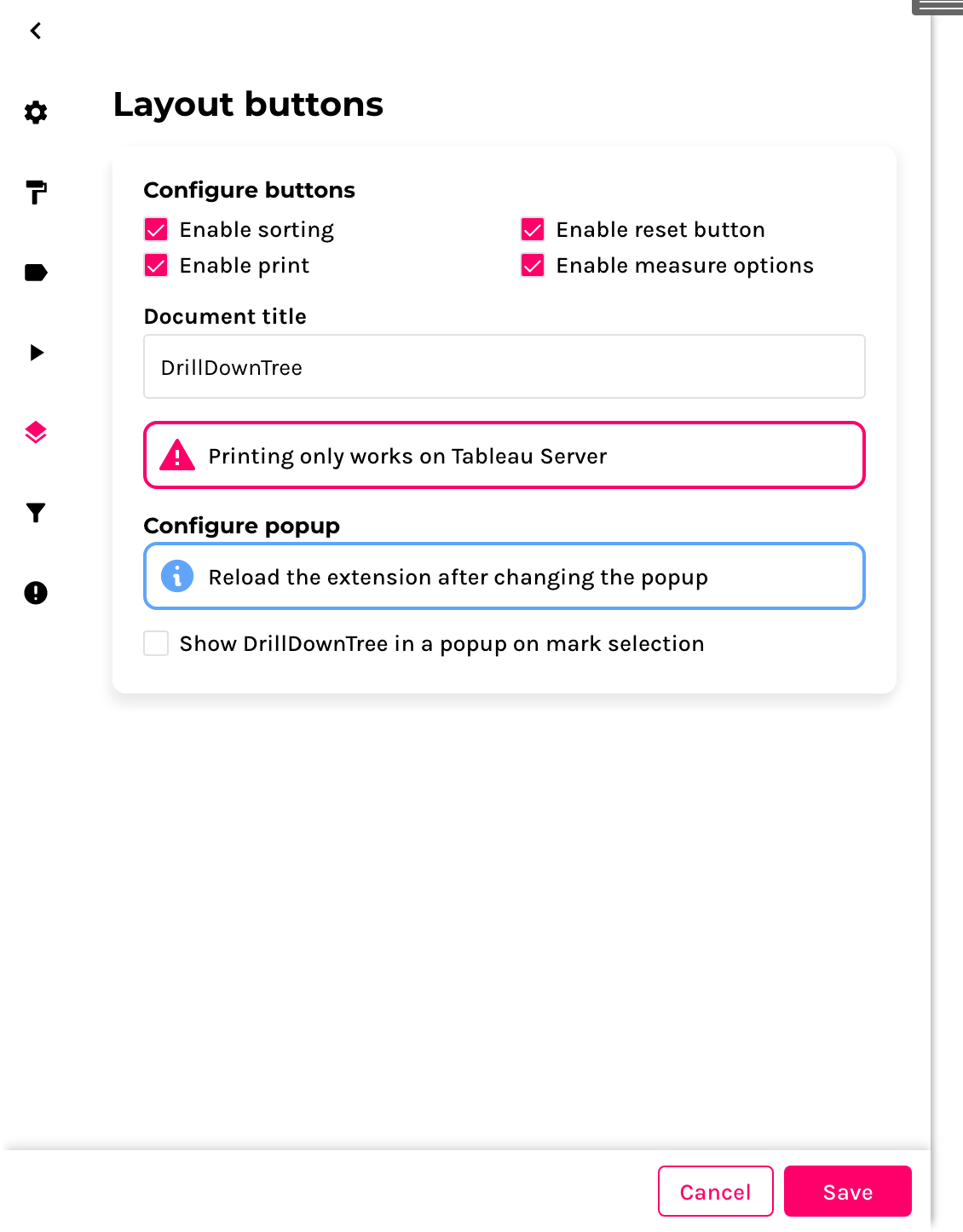
Task: Uncheck Enable print option
Action: click(x=156, y=266)
